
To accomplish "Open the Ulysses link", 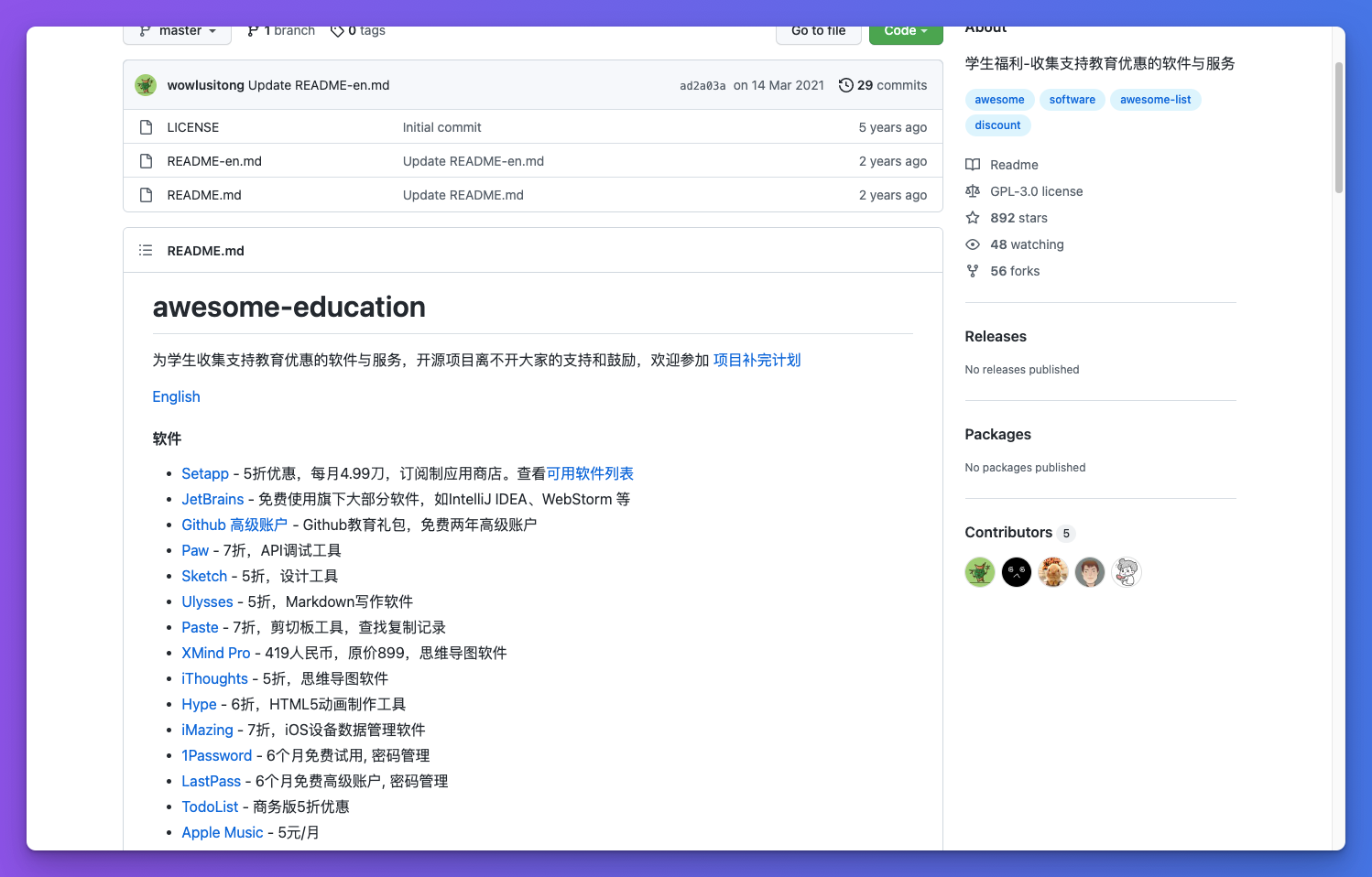I will click(x=207, y=602).
